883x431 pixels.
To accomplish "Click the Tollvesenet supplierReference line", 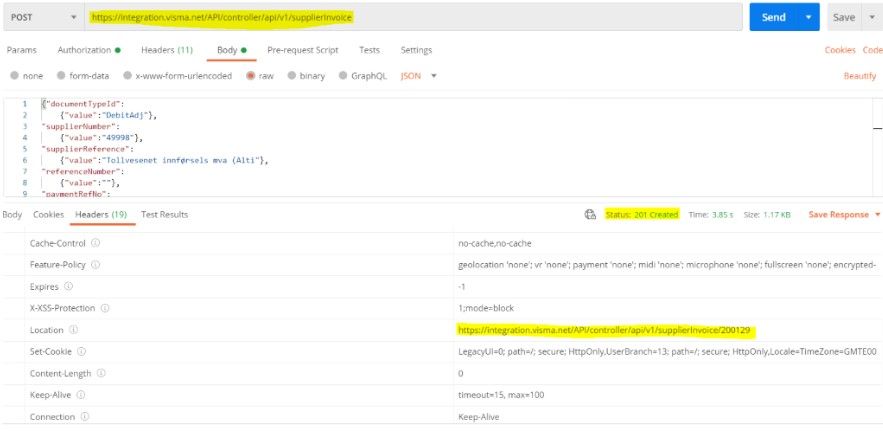I will click(x=164, y=161).
